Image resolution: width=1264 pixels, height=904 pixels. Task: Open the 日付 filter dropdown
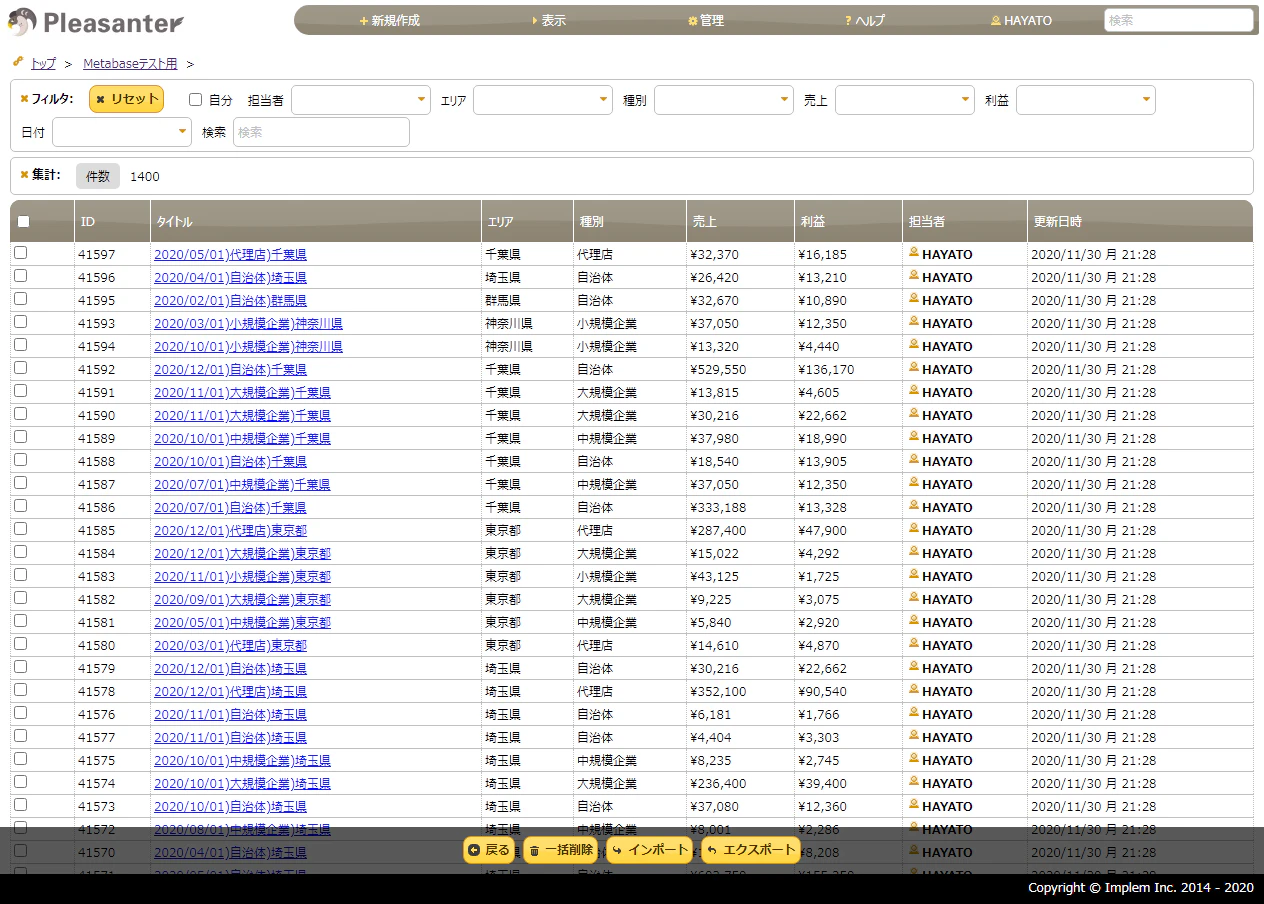coord(122,132)
